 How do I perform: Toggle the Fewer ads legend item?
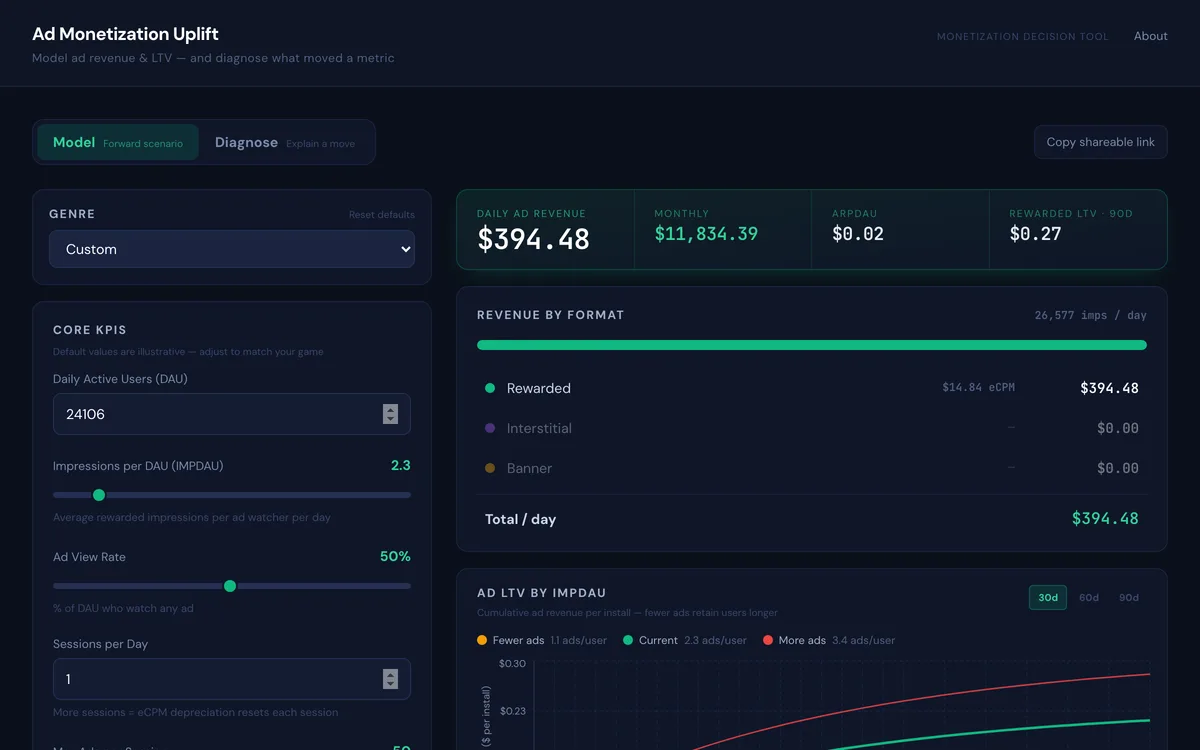(x=542, y=640)
